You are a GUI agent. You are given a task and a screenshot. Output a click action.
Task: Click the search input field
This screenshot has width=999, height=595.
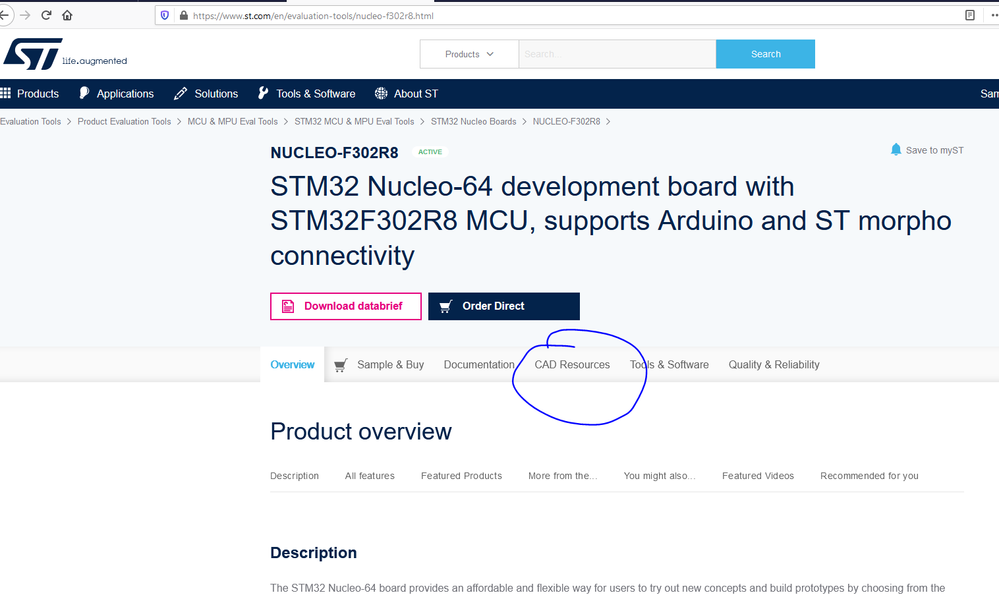pyautogui.click(x=617, y=54)
